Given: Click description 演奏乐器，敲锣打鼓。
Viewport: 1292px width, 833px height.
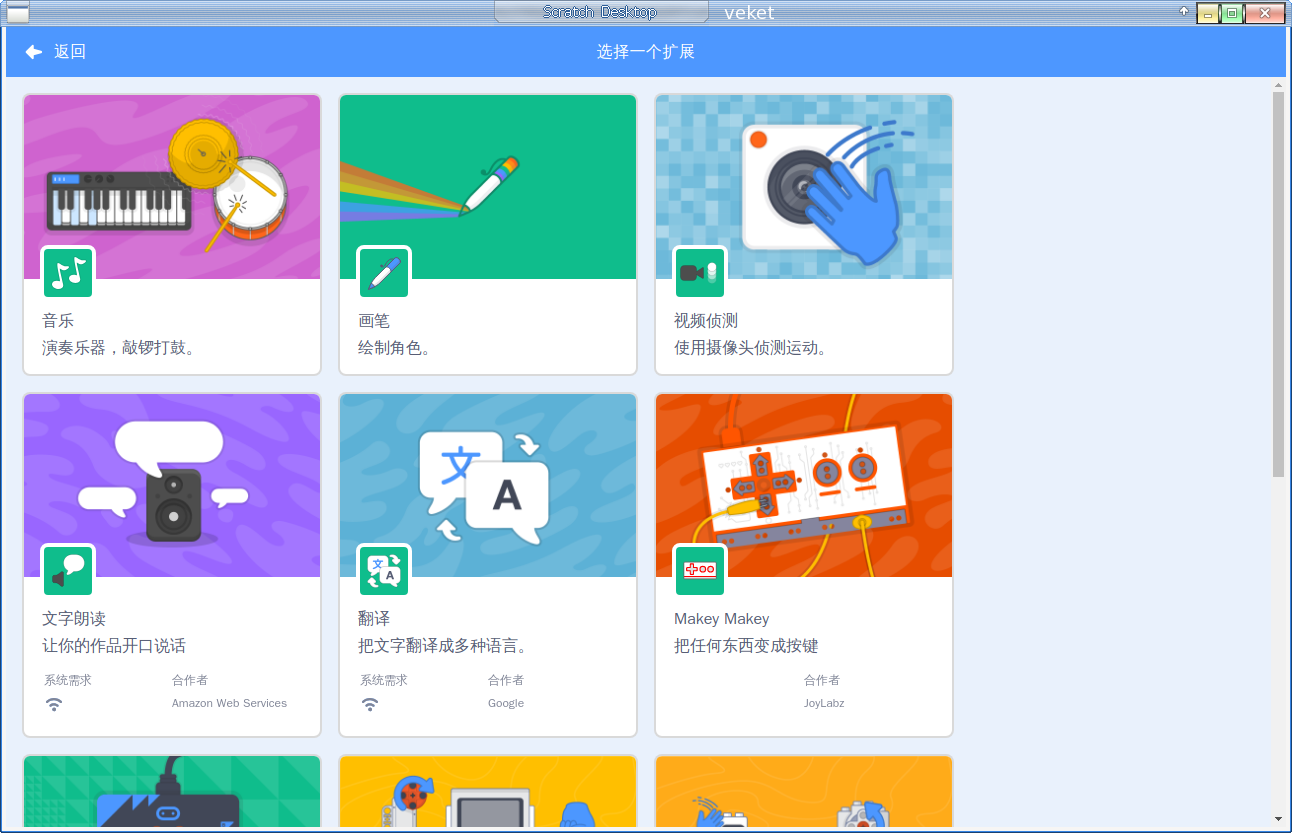Looking at the screenshot, I should click(x=121, y=348).
